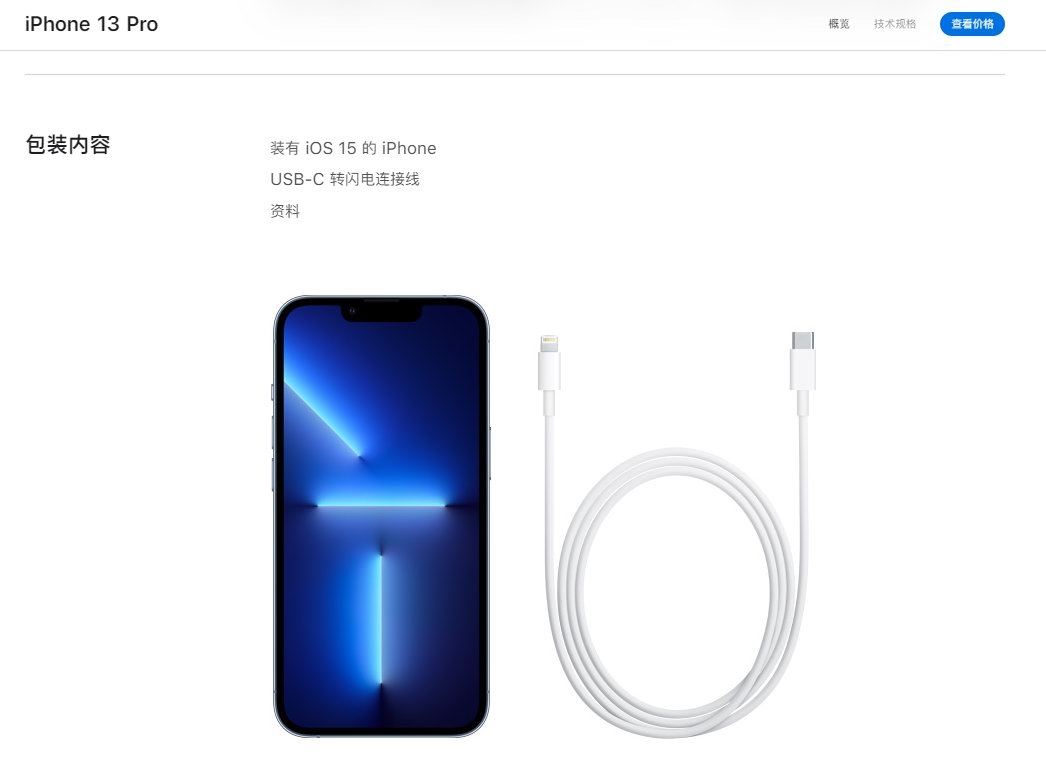Click the iPhone's right side power button
The height and width of the screenshot is (780, 1046).
(x=490, y=453)
